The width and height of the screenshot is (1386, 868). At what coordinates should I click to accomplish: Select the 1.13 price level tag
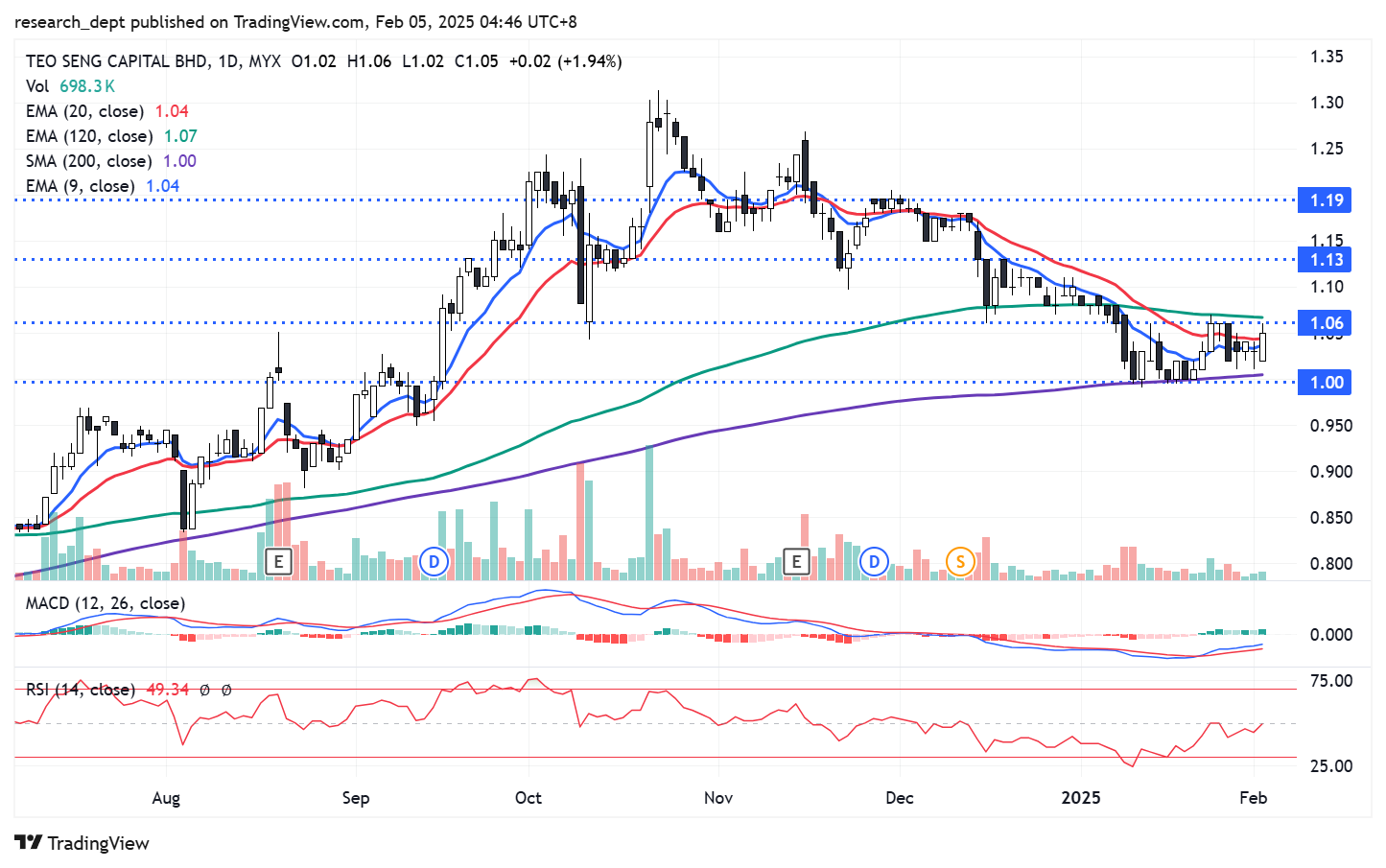(x=1327, y=260)
